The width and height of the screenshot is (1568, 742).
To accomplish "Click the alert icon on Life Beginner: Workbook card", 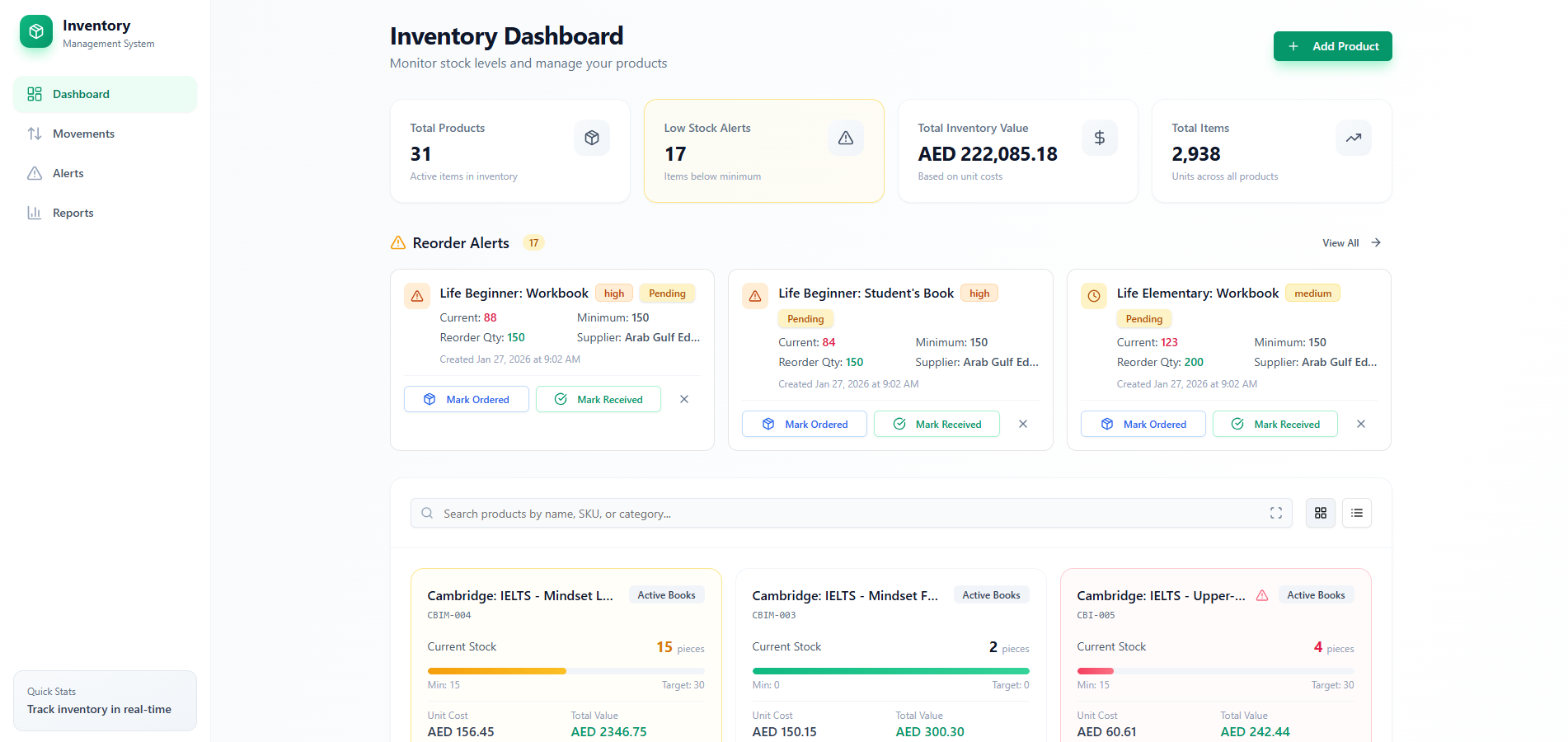I will [x=417, y=296].
